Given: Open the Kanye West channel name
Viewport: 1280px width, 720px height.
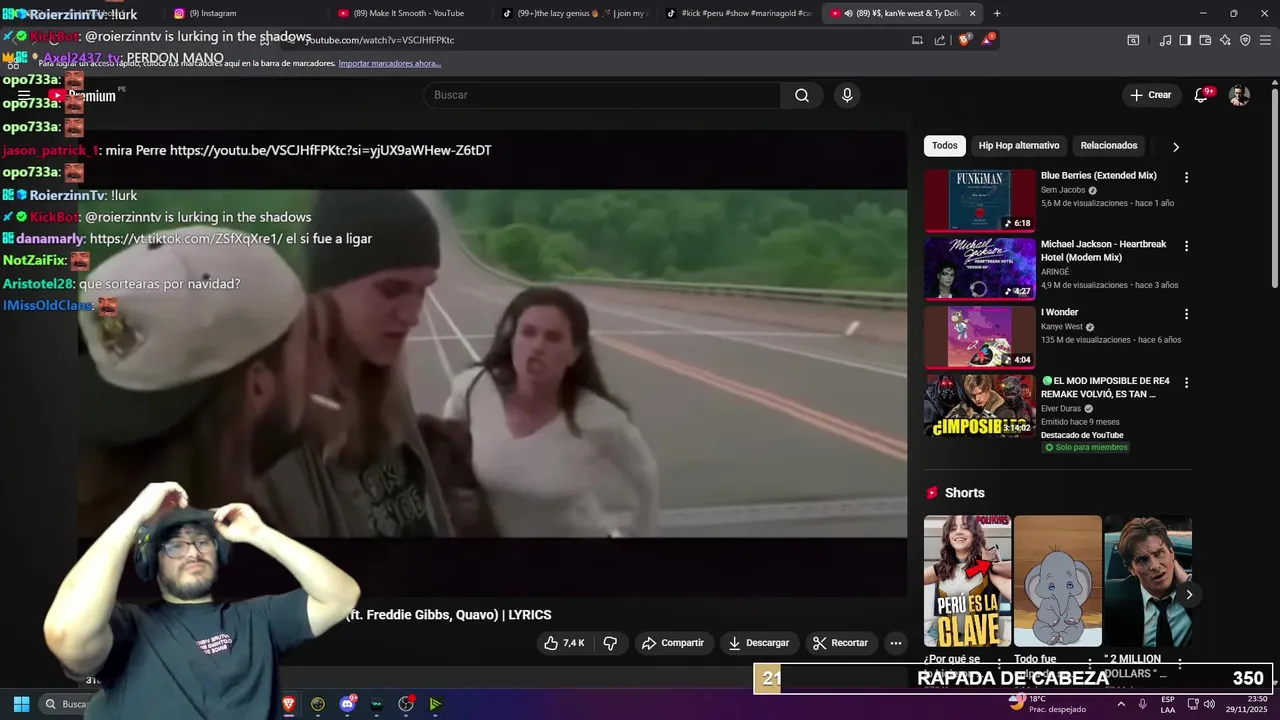Looking at the screenshot, I should (1062, 327).
